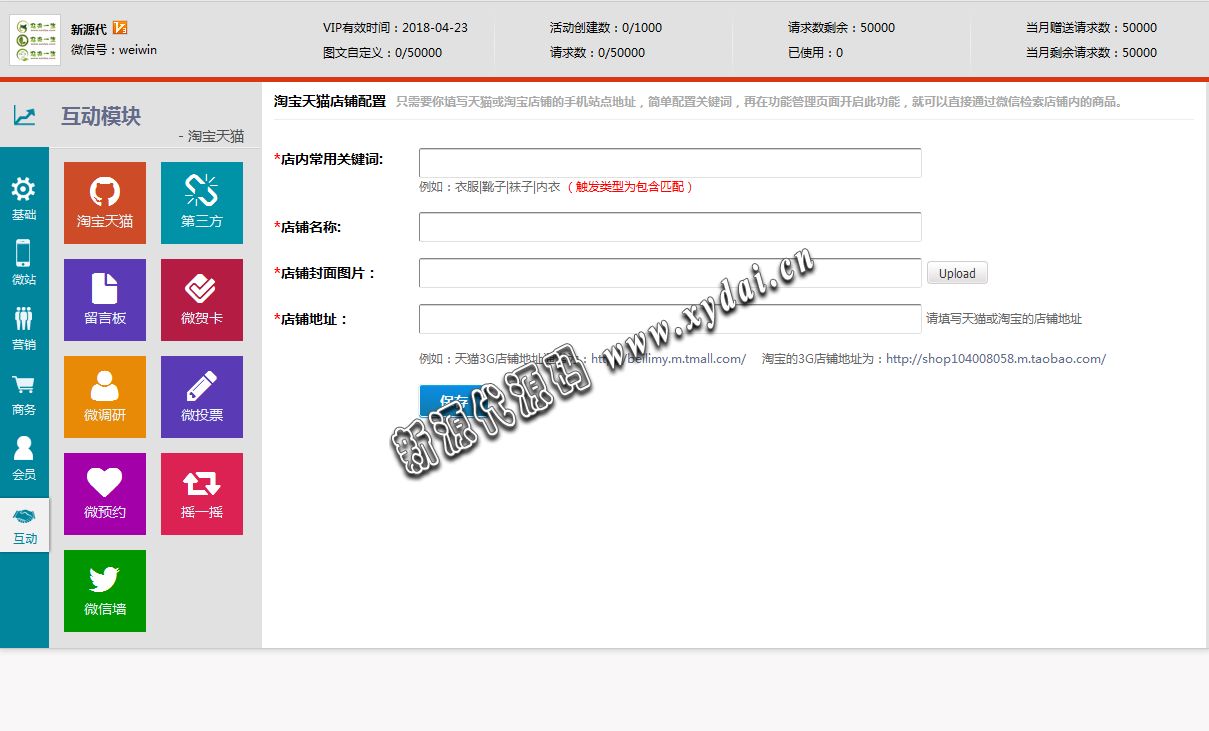Click 当月剩余请求数：50000 text
This screenshot has width=1209, height=731.
click(1091, 53)
